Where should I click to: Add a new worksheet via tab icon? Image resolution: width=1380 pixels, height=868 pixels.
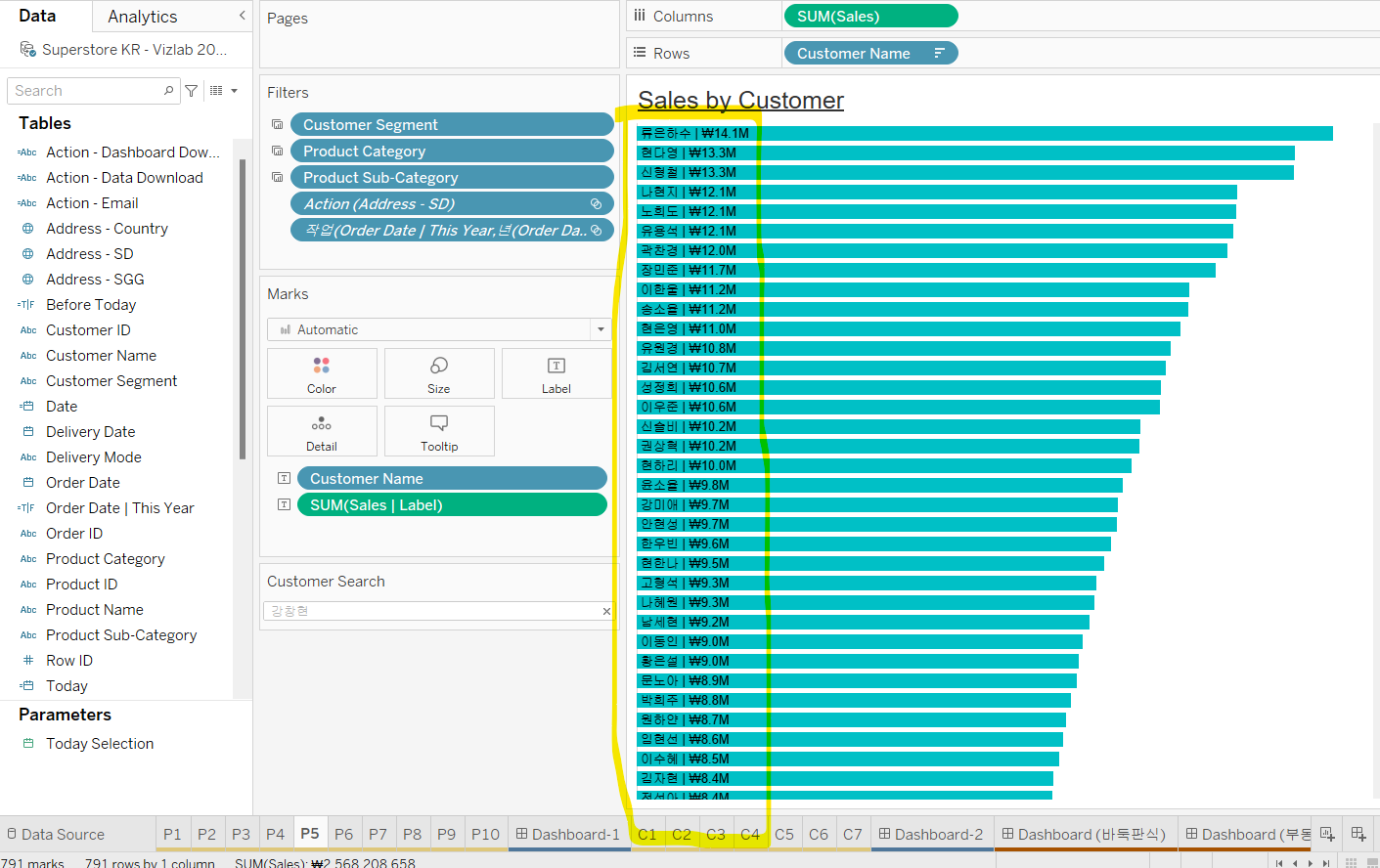tap(1327, 834)
